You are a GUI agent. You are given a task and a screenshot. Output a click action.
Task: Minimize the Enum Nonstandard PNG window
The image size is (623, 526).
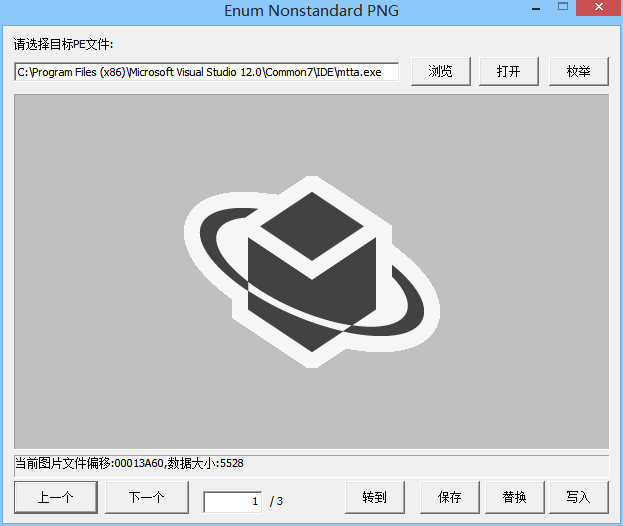(x=536, y=8)
